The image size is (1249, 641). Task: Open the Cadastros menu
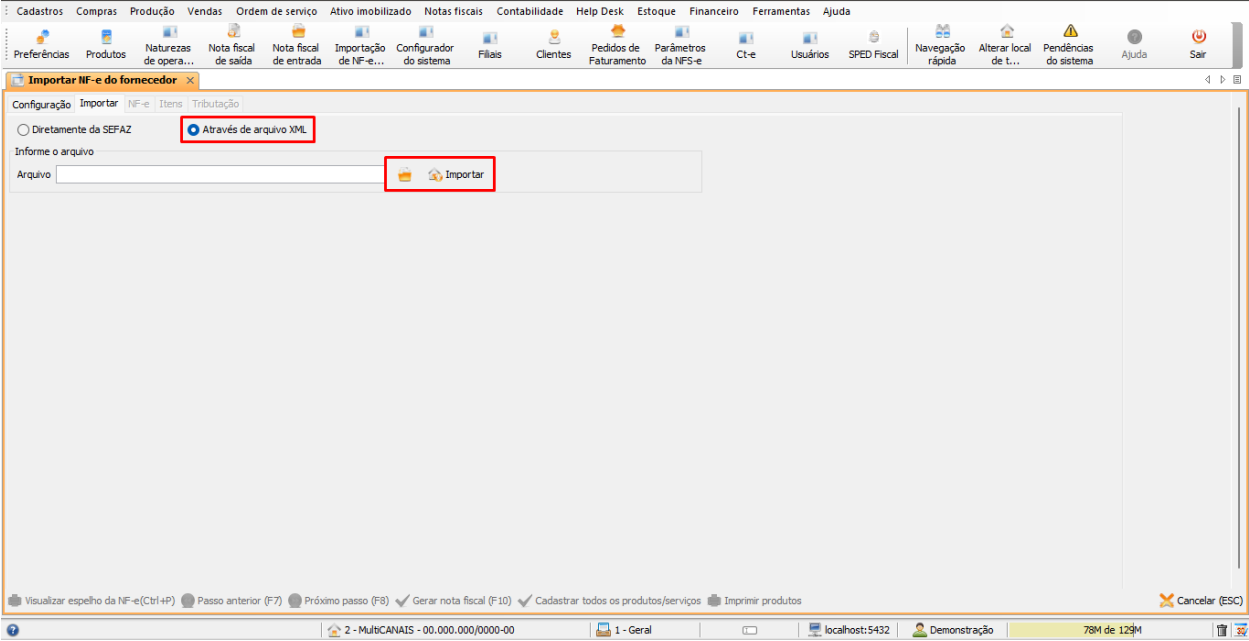coord(40,12)
